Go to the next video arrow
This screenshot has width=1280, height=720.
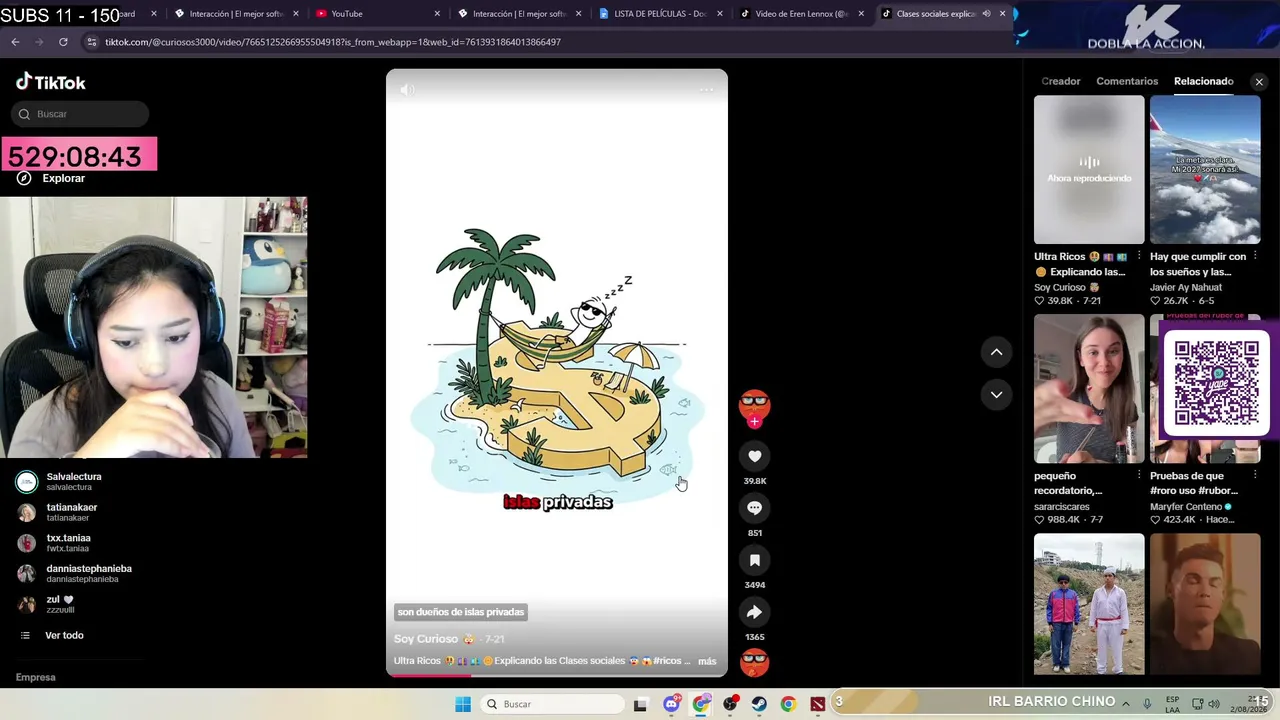coord(996,394)
